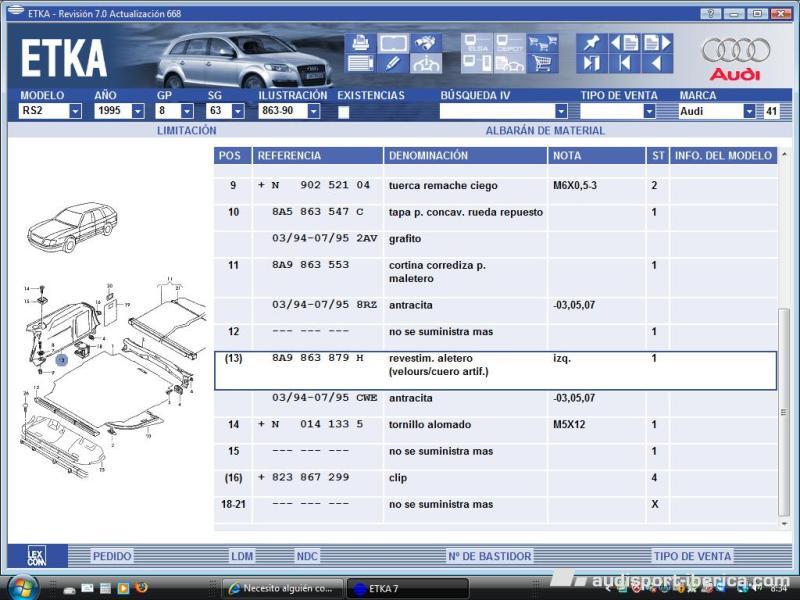Click the Nº DE BASTIDOR button
The width and height of the screenshot is (800, 600).
tap(490, 556)
